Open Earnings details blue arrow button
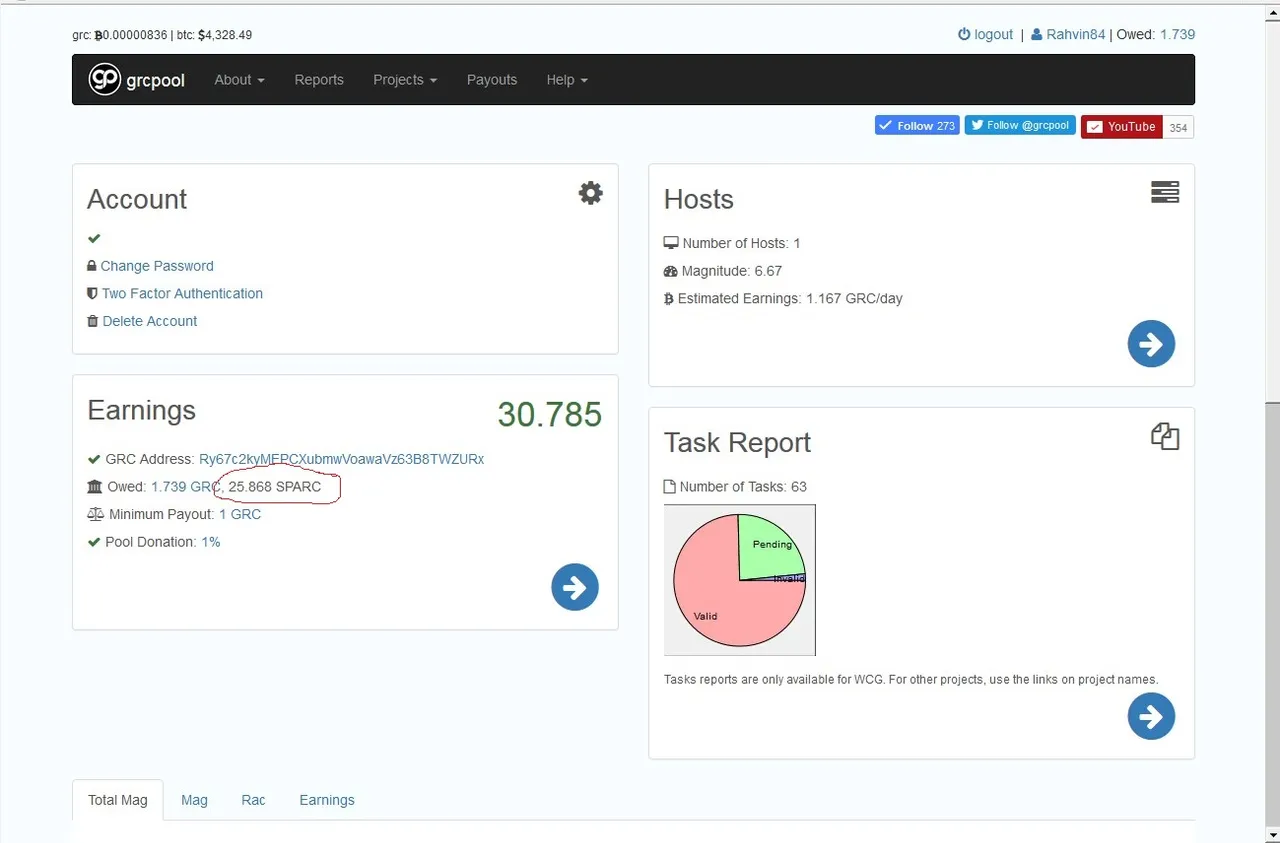Image resolution: width=1280 pixels, height=843 pixels. (x=575, y=587)
